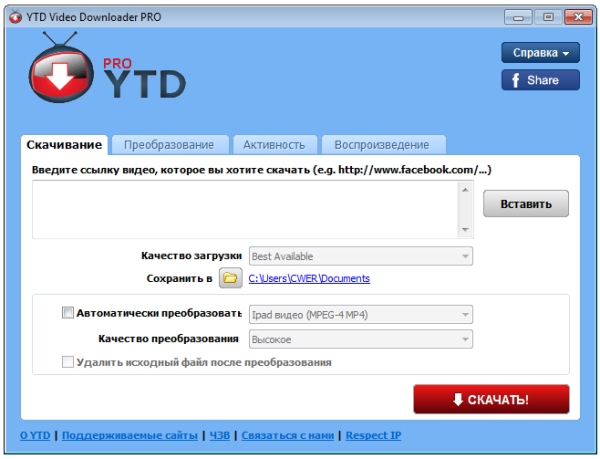Click the red СКАЧАТЬ! download button

tap(491, 399)
